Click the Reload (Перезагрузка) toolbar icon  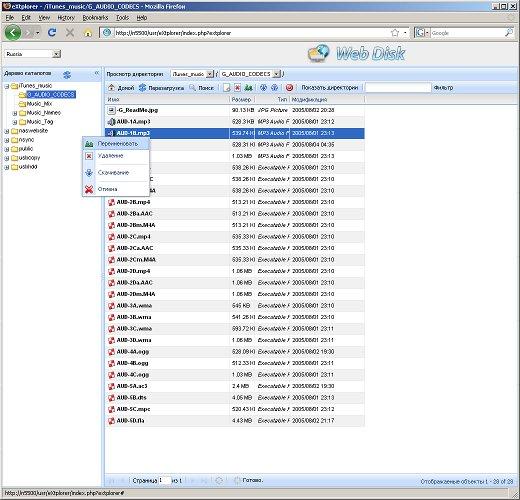pos(143,88)
